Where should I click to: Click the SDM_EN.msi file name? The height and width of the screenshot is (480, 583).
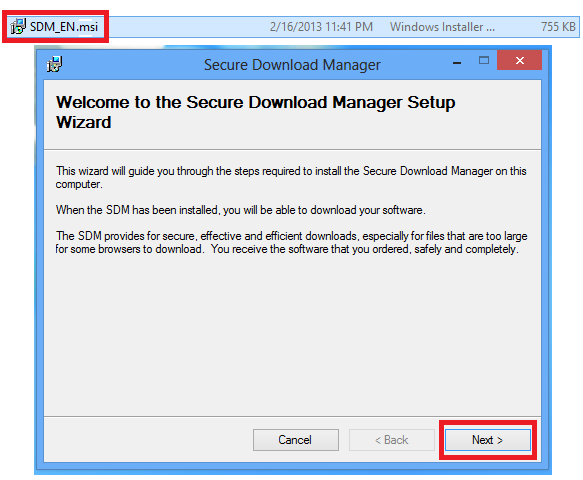click(x=64, y=27)
